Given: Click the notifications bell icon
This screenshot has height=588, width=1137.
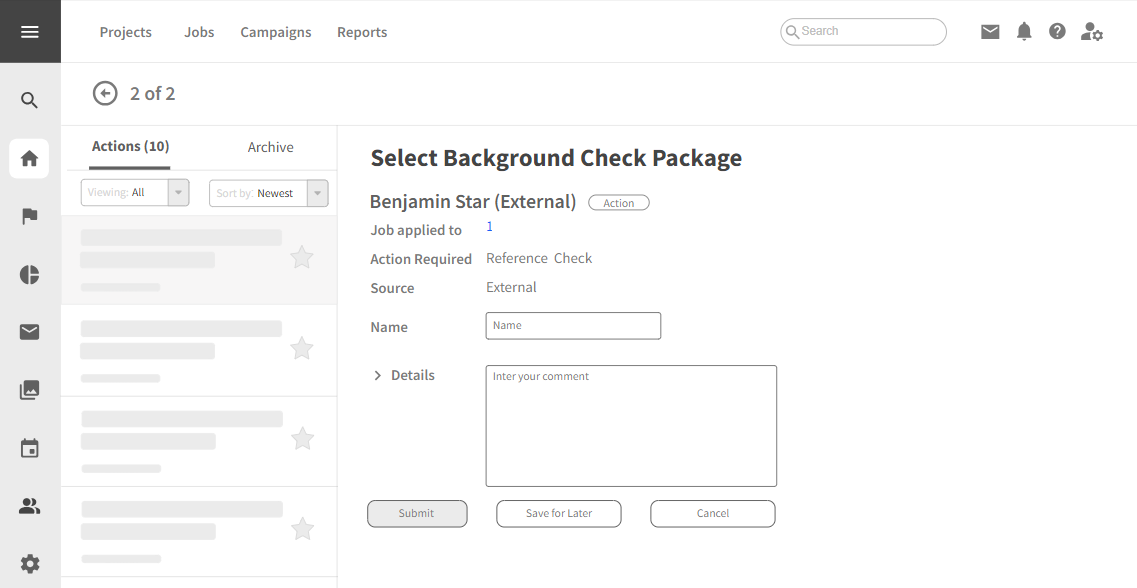Looking at the screenshot, I should (1024, 32).
